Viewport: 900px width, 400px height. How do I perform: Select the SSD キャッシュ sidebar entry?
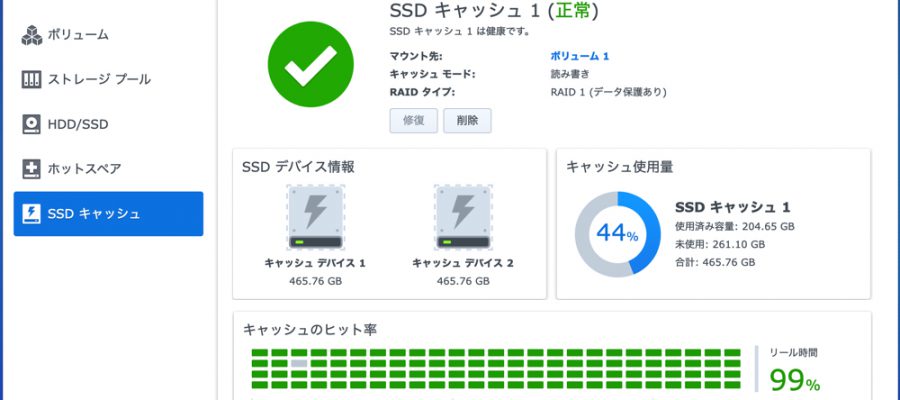(x=108, y=213)
